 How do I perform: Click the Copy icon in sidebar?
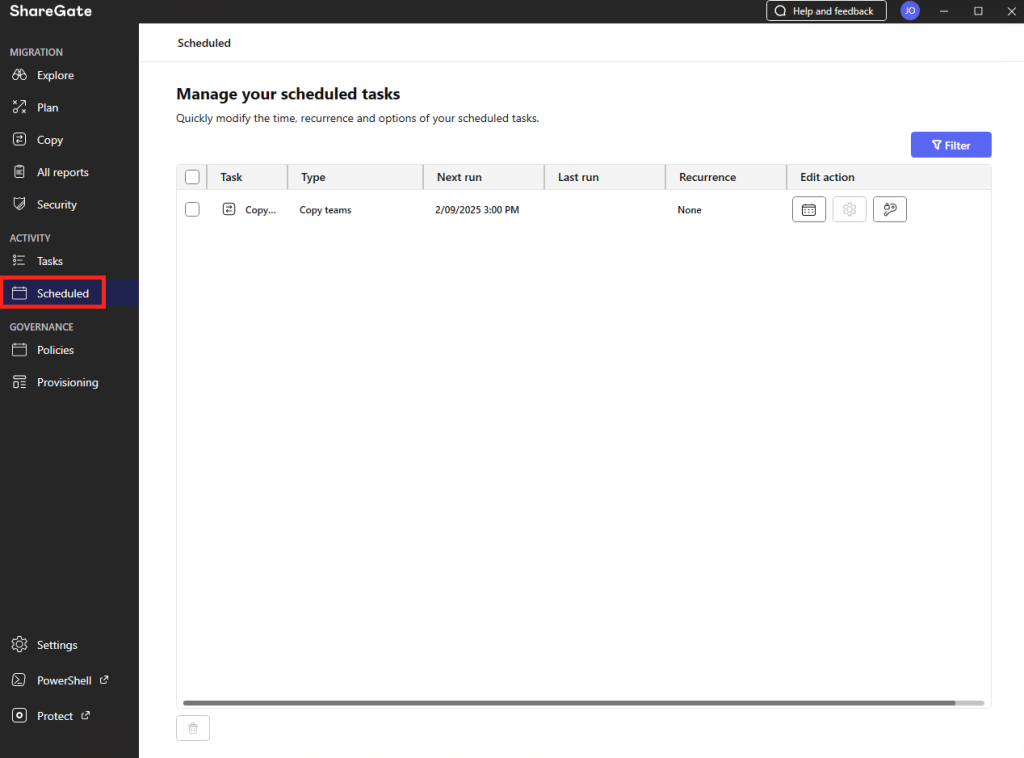pyautogui.click(x=20, y=139)
